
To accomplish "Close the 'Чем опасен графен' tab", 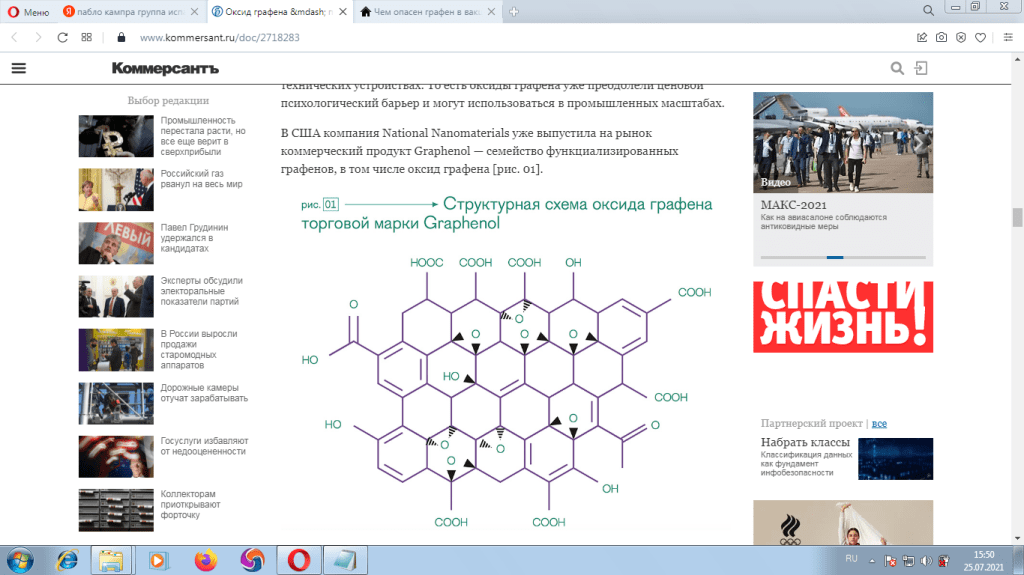I will (491, 12).
